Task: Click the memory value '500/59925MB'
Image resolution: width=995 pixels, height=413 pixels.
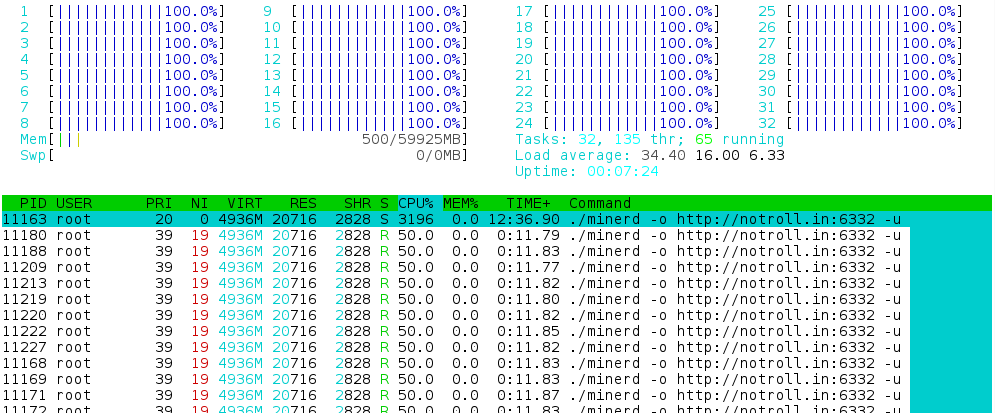Action: 411,139
